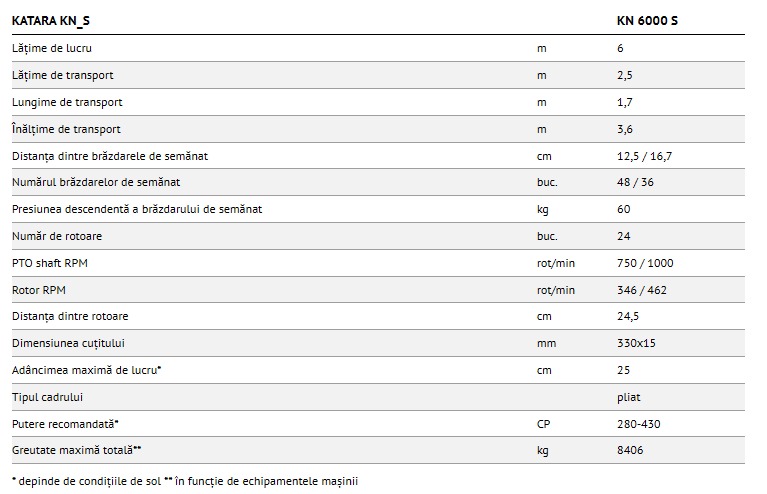Select the KN 6000 S column header
Screen dimensions: 767x494
click(650, 21)
